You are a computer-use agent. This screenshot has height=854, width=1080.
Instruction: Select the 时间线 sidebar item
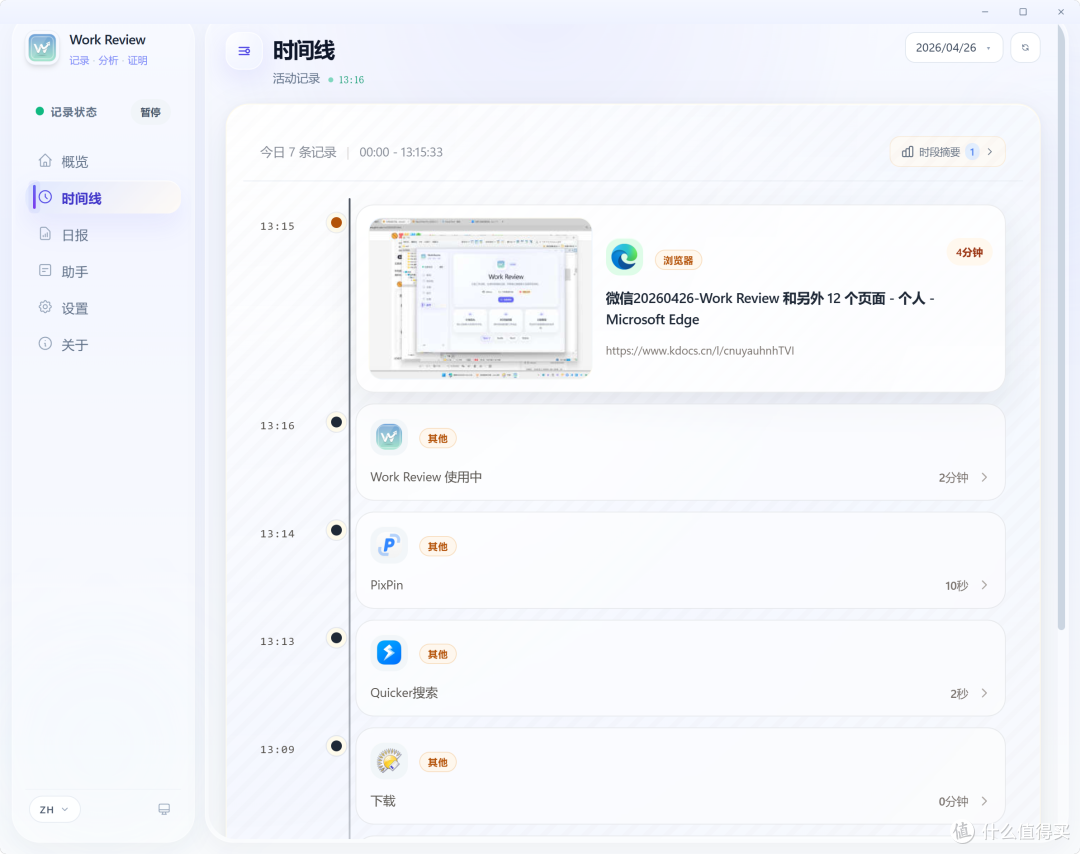click(x=103, y=198)
